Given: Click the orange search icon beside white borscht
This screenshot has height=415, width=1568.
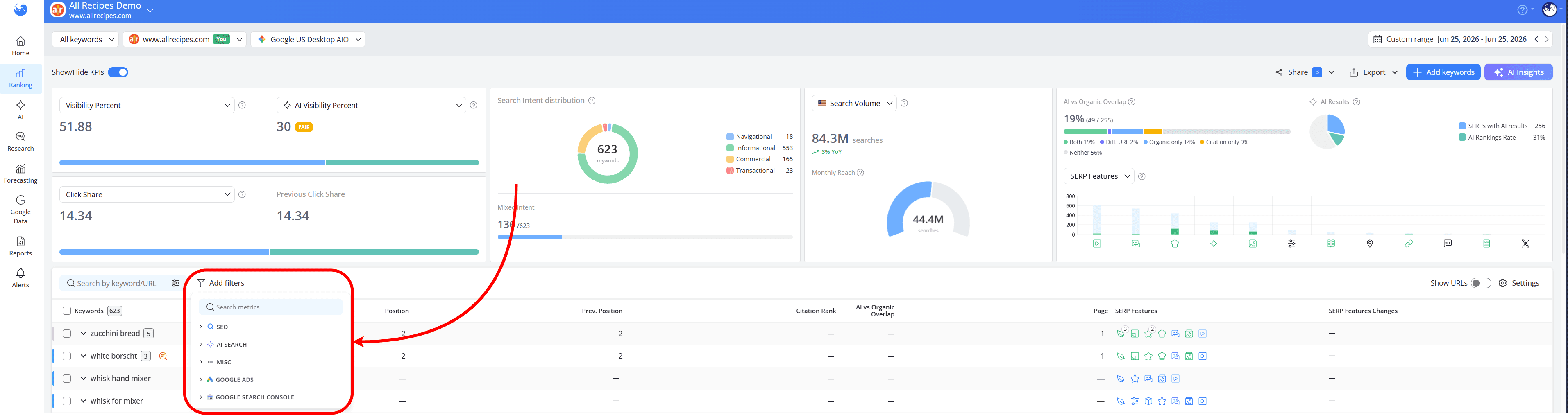Looking at the screenshot, I should click(x=163, y=356).
